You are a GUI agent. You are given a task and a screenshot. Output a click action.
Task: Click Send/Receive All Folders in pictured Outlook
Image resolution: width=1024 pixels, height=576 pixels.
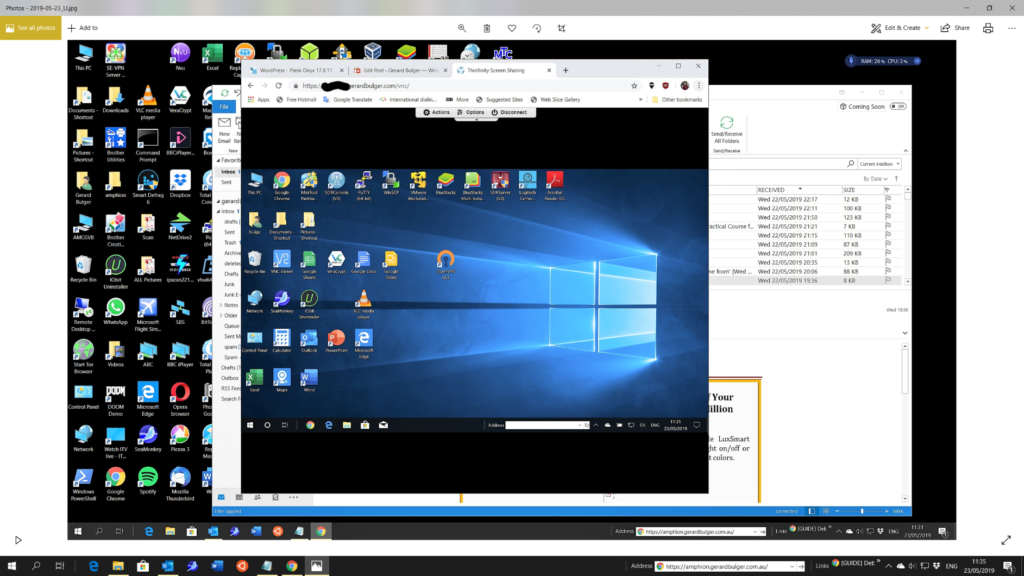[x=726, y=131]
